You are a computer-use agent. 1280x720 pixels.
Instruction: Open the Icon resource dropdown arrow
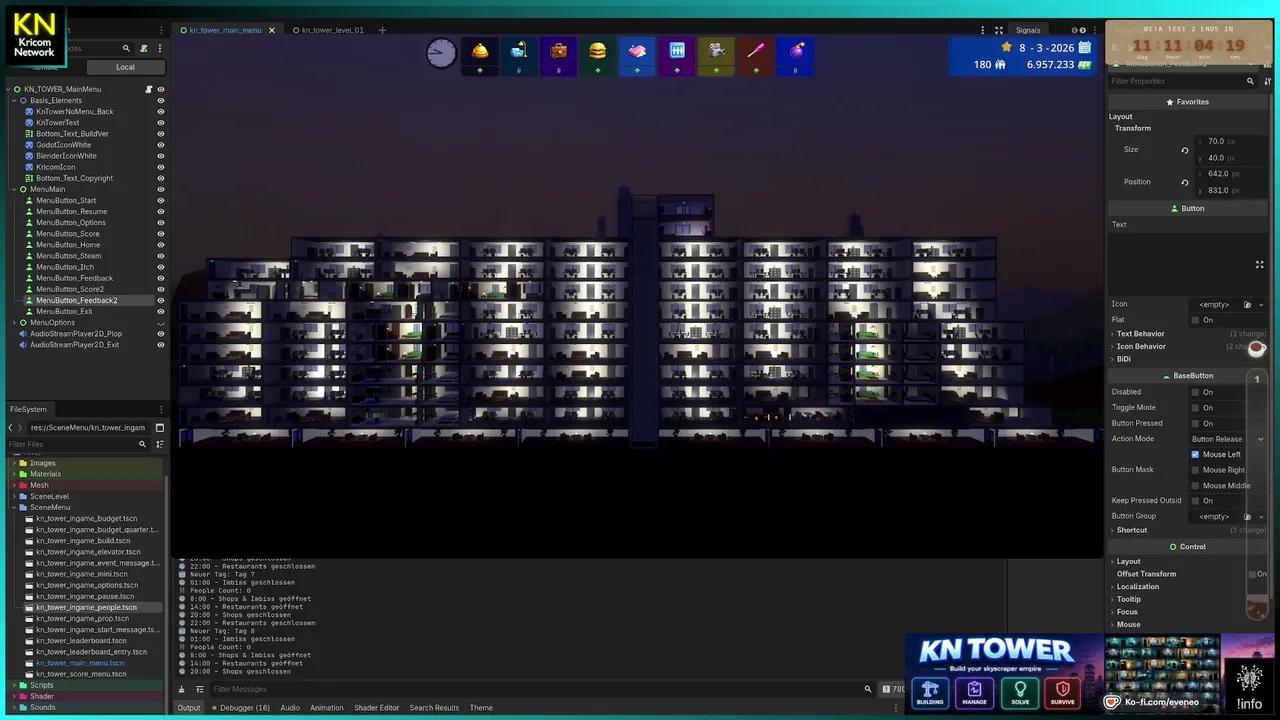(x=1260, y=304)
